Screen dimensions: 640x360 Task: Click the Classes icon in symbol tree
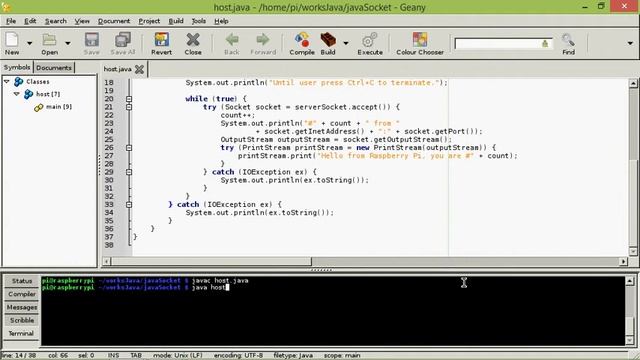pyautogui.click(x=18, y=82)
